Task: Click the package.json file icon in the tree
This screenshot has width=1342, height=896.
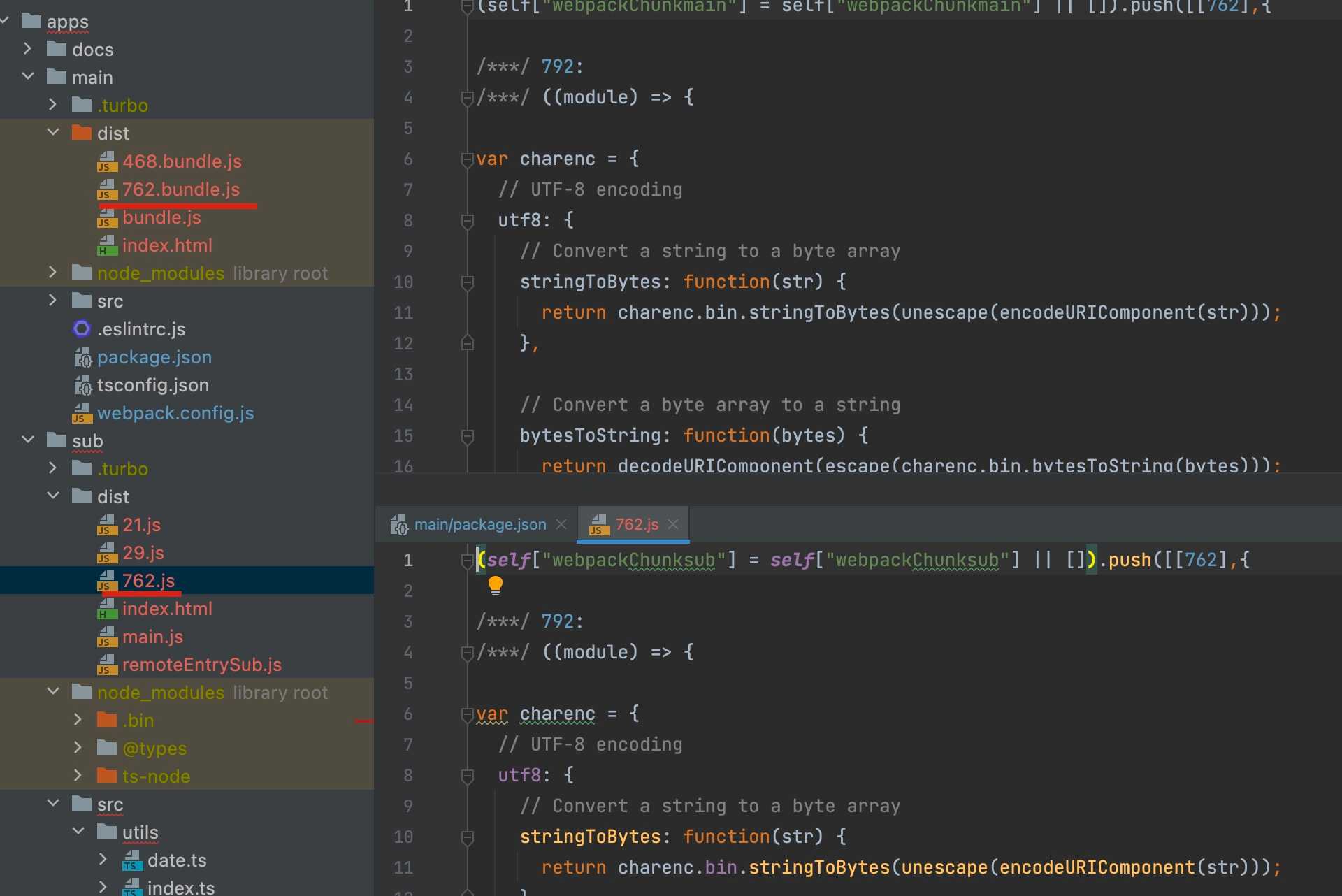Action: pos(82,357)
